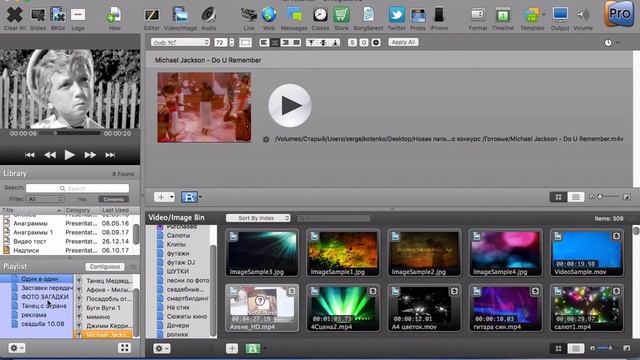640x360 pixels.
Task: Open the font name dropdown
Action: pyautogui.click(x=180, y=42)
